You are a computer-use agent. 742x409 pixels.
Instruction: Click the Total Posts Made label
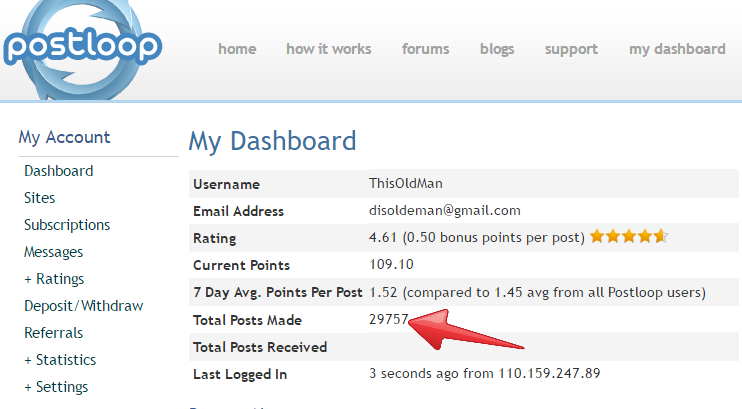[247, 320]
